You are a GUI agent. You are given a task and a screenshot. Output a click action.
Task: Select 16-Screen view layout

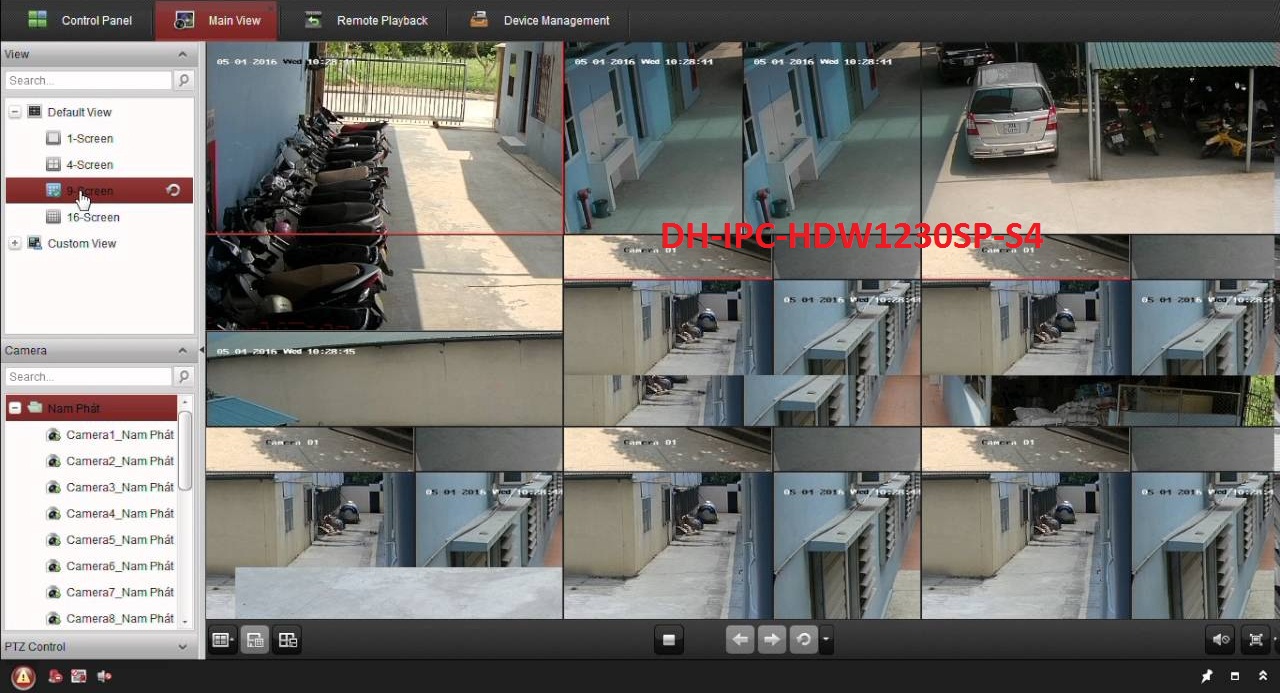pyautogui.click(x=93, y=218)
